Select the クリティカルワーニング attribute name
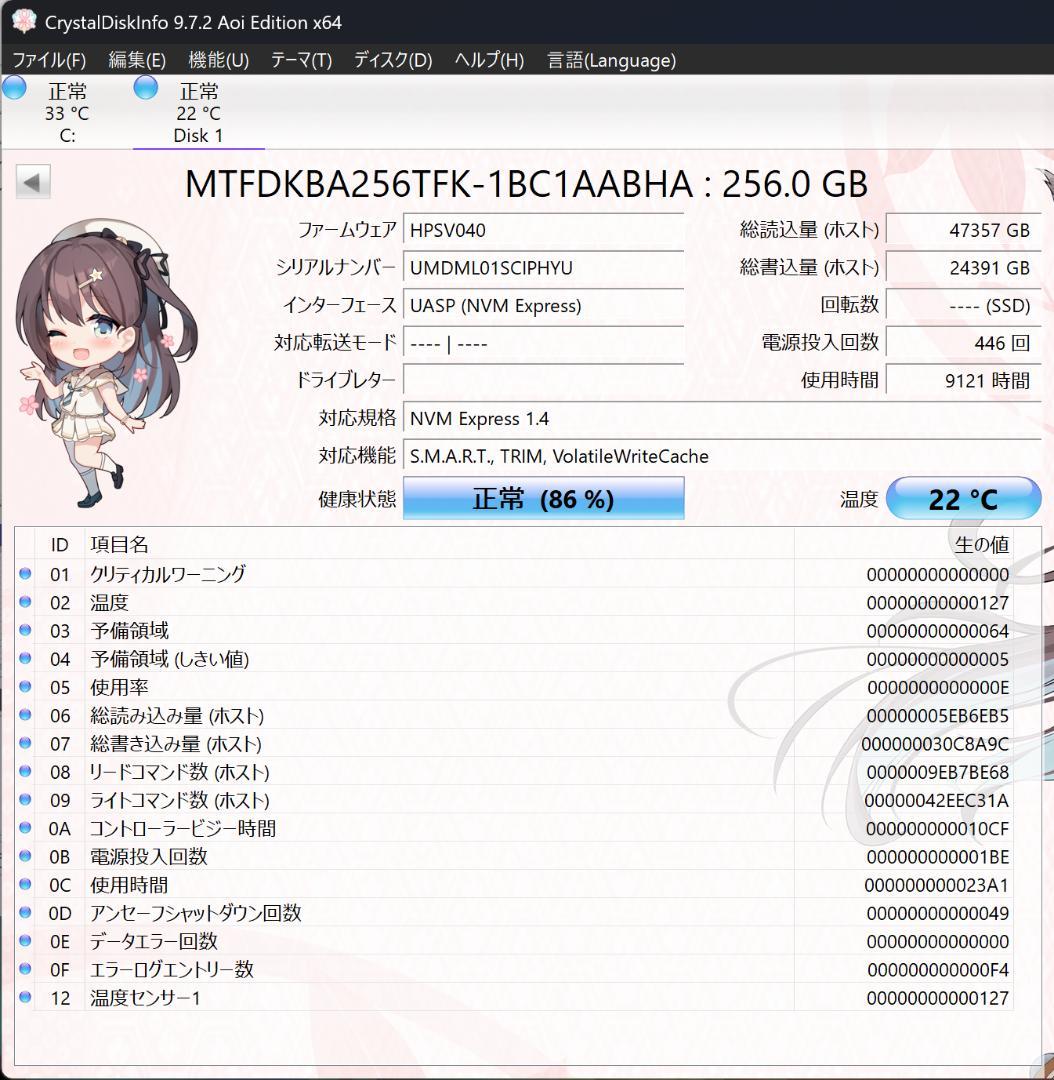Screen dimensions: 1054x1080 click(167, 574)
